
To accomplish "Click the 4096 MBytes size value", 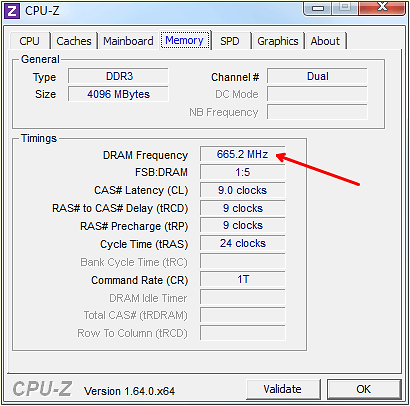I will point(119,94).
